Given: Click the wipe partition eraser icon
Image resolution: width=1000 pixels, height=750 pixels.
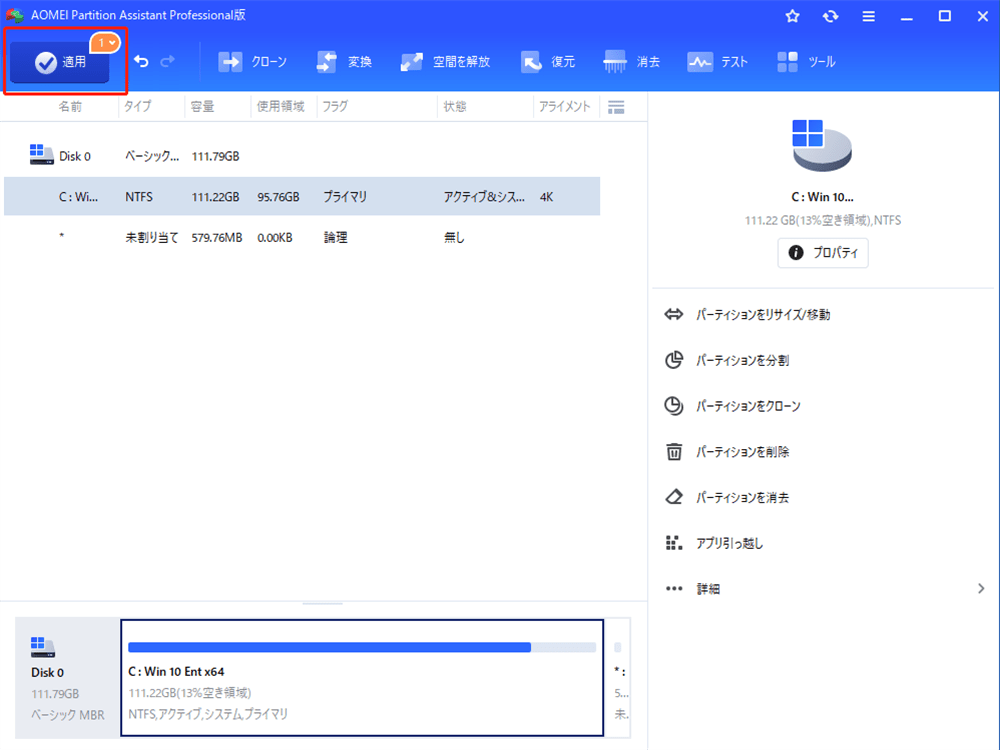Looking at the screenshot, I should (674, 497).
